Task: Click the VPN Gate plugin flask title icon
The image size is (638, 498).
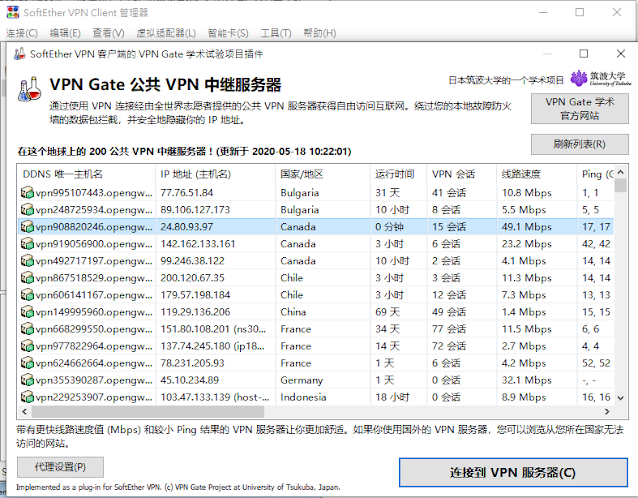Action: [19, 54]
